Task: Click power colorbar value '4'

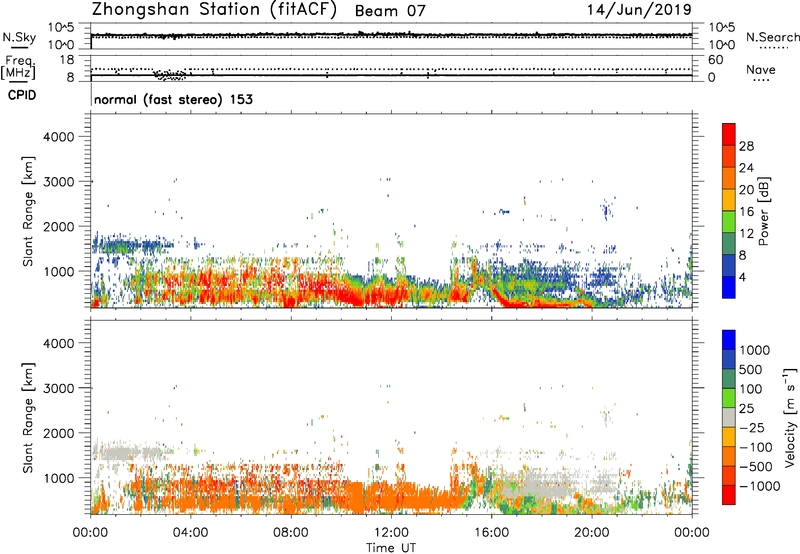Action: click(743, 278)
